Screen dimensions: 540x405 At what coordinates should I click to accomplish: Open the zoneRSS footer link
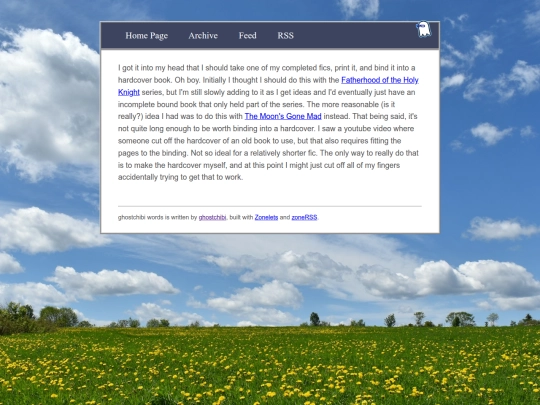click(304, 217)
